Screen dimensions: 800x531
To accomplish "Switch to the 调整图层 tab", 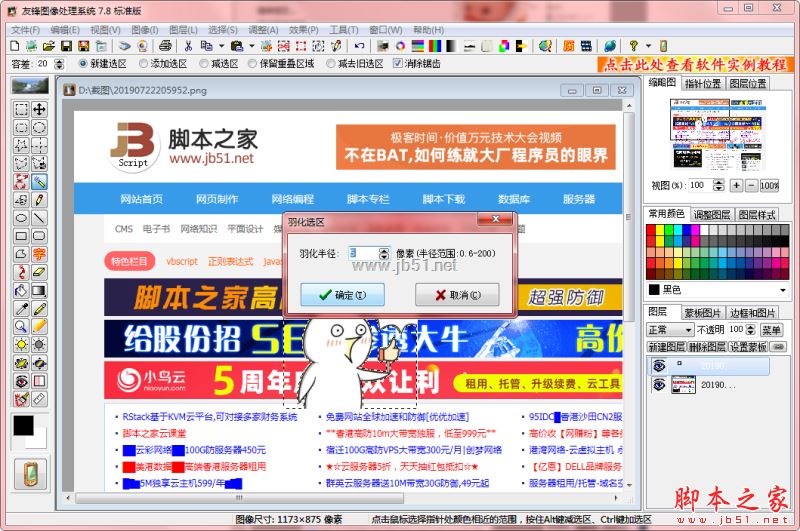I will coord(712,215).
